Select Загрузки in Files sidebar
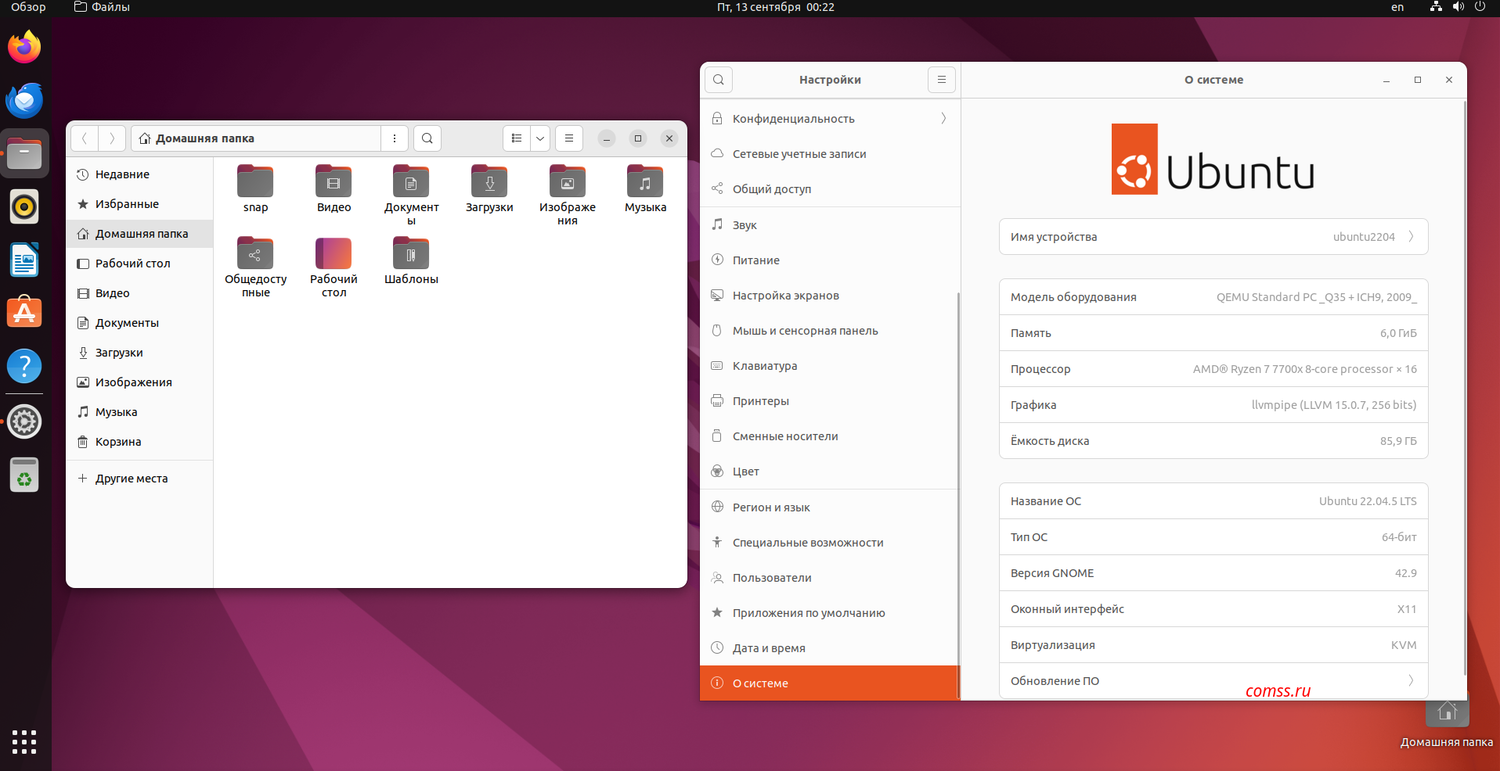Viewport: 1500px width, 771px height. (x=140, y=353)
